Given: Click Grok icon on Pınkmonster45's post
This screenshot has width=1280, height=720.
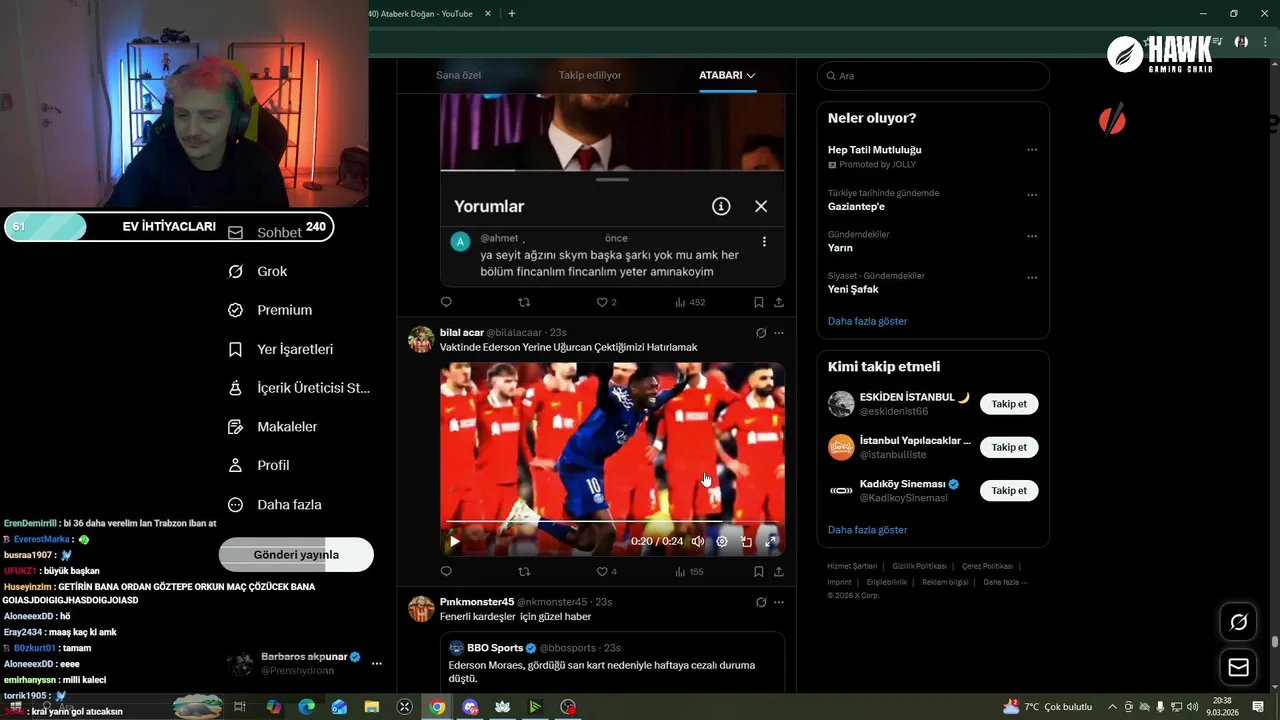Looking at the screenshot, I should [761, 602].
